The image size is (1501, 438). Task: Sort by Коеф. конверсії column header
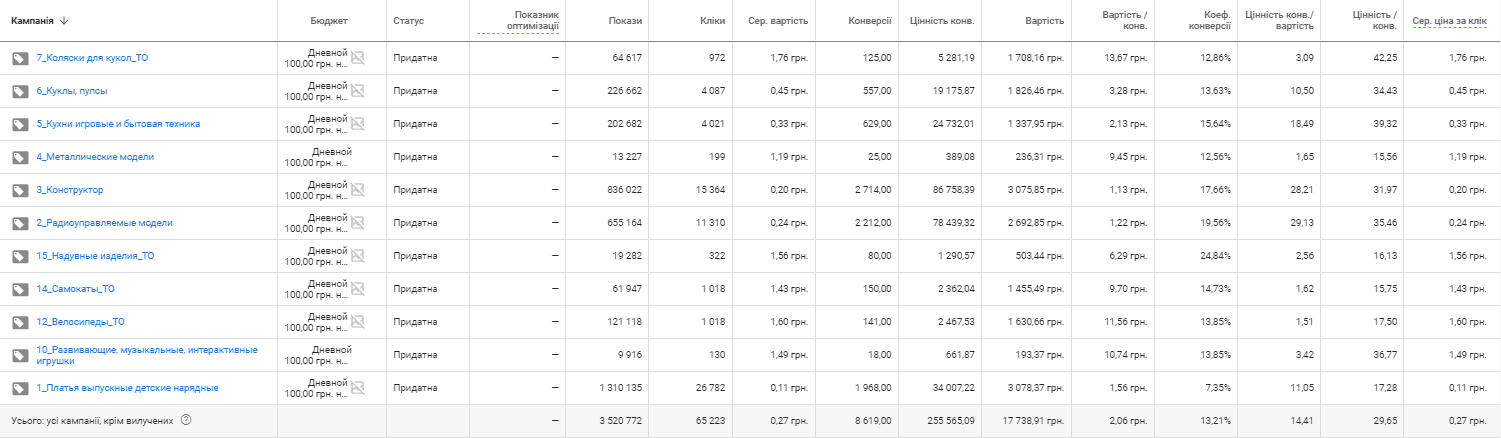point(1208,20)
